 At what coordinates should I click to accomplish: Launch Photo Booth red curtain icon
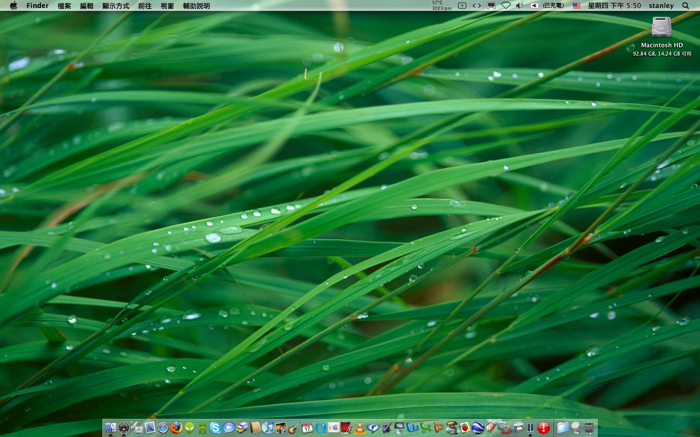tap(346, 428)
